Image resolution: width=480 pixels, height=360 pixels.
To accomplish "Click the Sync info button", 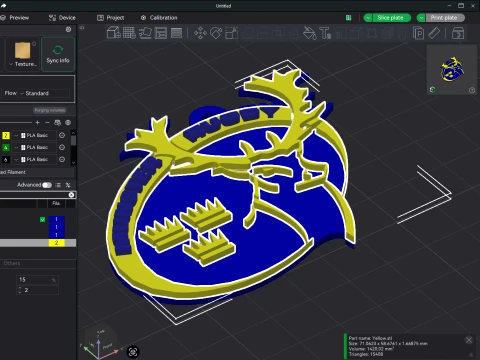I will (58, 54).
